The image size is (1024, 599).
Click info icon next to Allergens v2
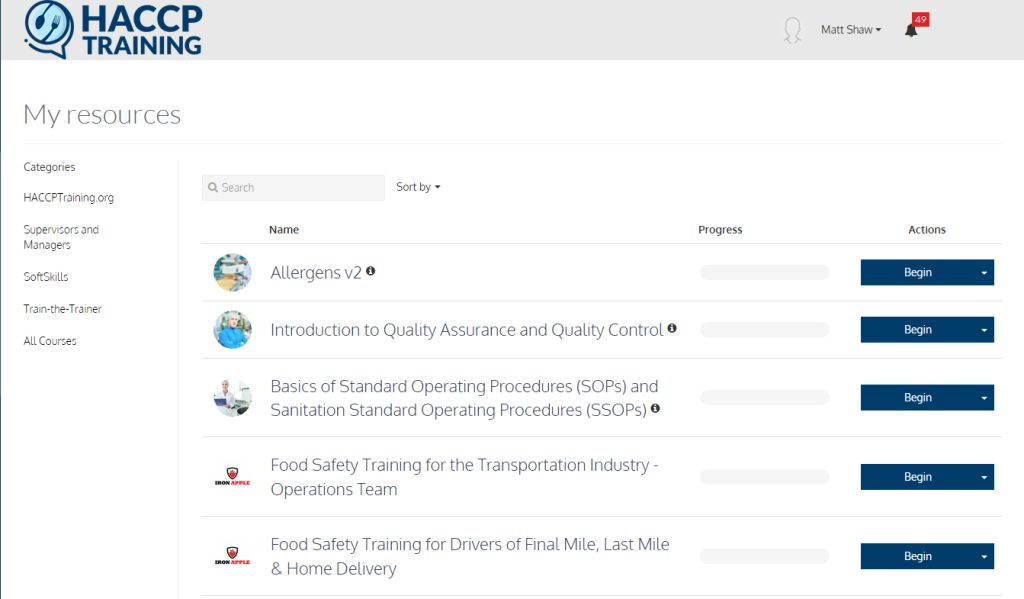[371, 271]
